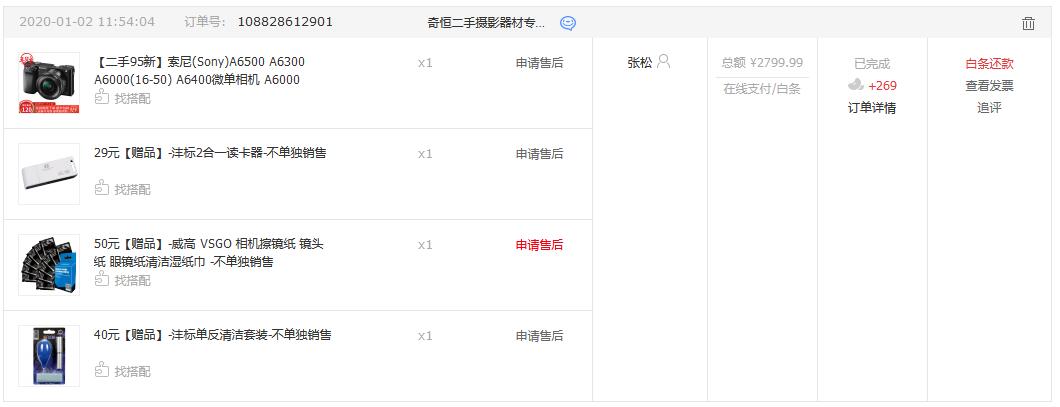Click the 找搭配 icon under the VSGO lens paper gift
Viewport: 1060px width, 407px height.
101,279
